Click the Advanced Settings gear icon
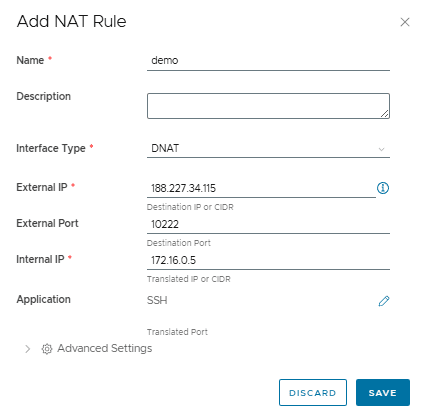The width and height of the screenshot is (425, 417). click(x=47, y=349)
